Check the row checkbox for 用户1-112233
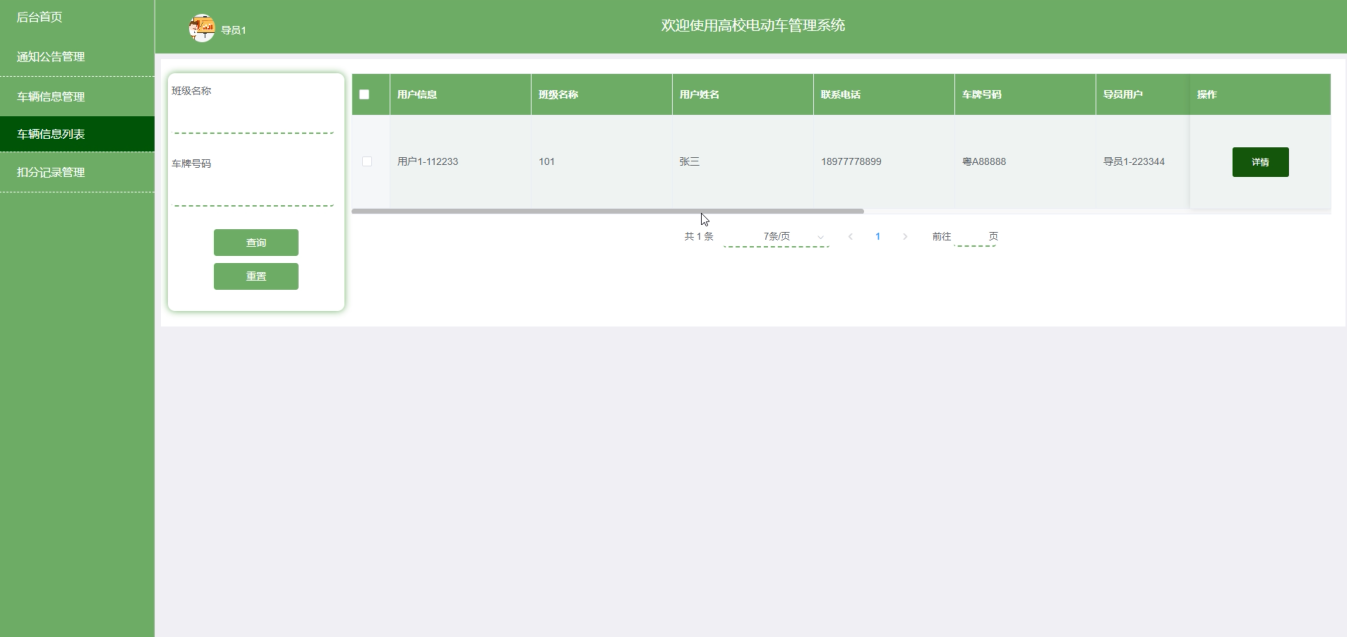The image size is (1347, 637). point(367,161)
